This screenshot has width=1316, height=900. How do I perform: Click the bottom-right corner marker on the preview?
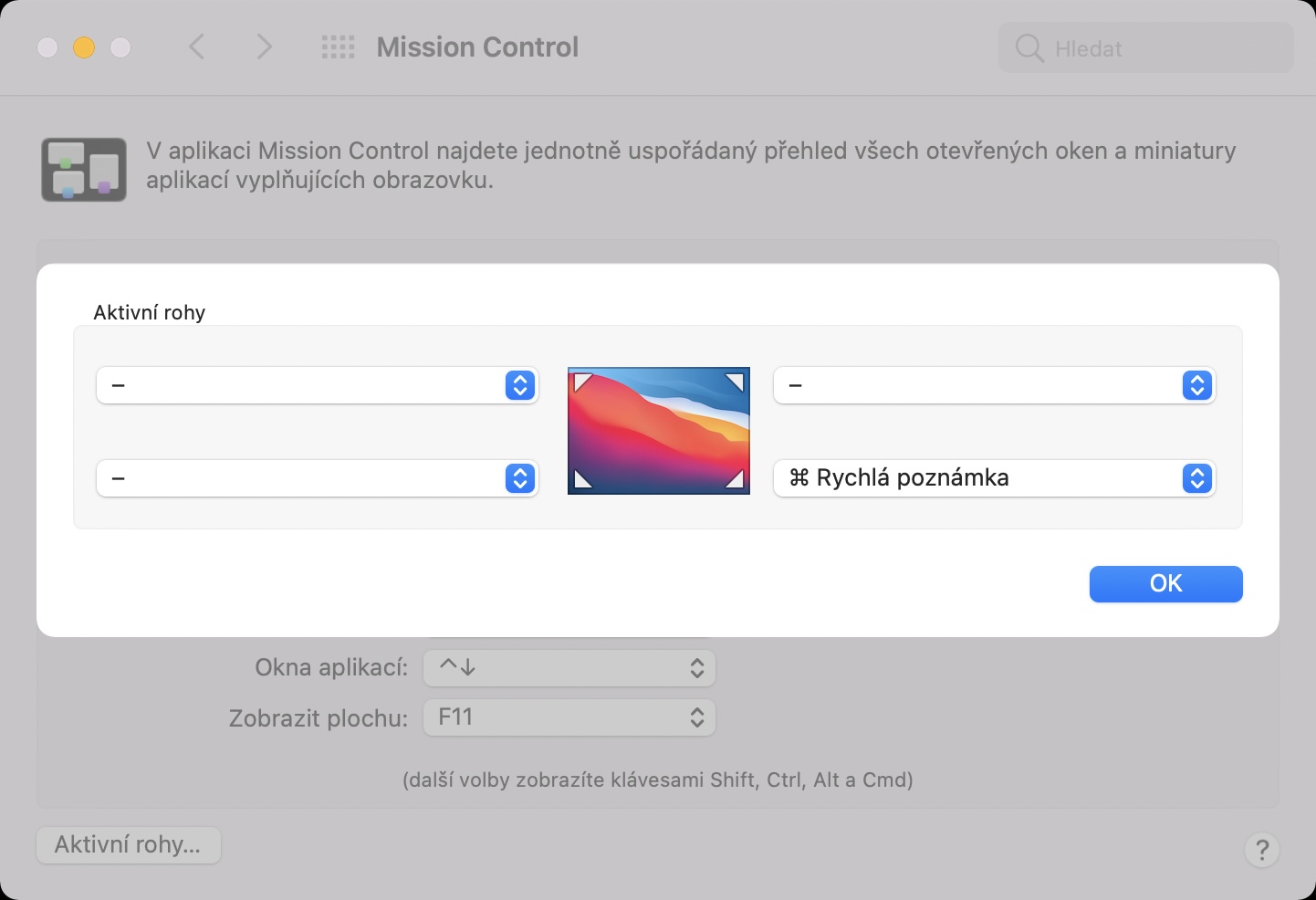[x=736, y=480]
